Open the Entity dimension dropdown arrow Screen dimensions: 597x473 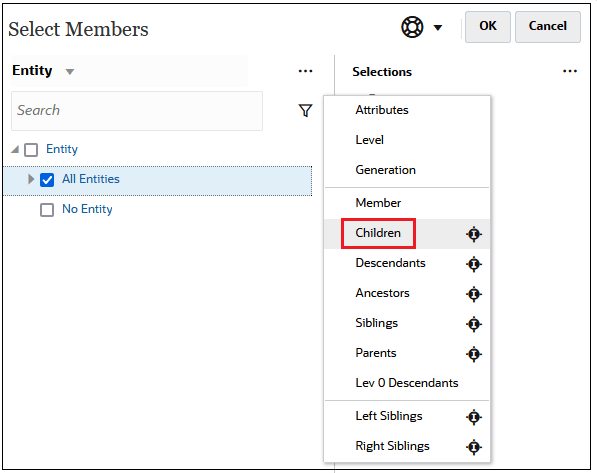70,72
